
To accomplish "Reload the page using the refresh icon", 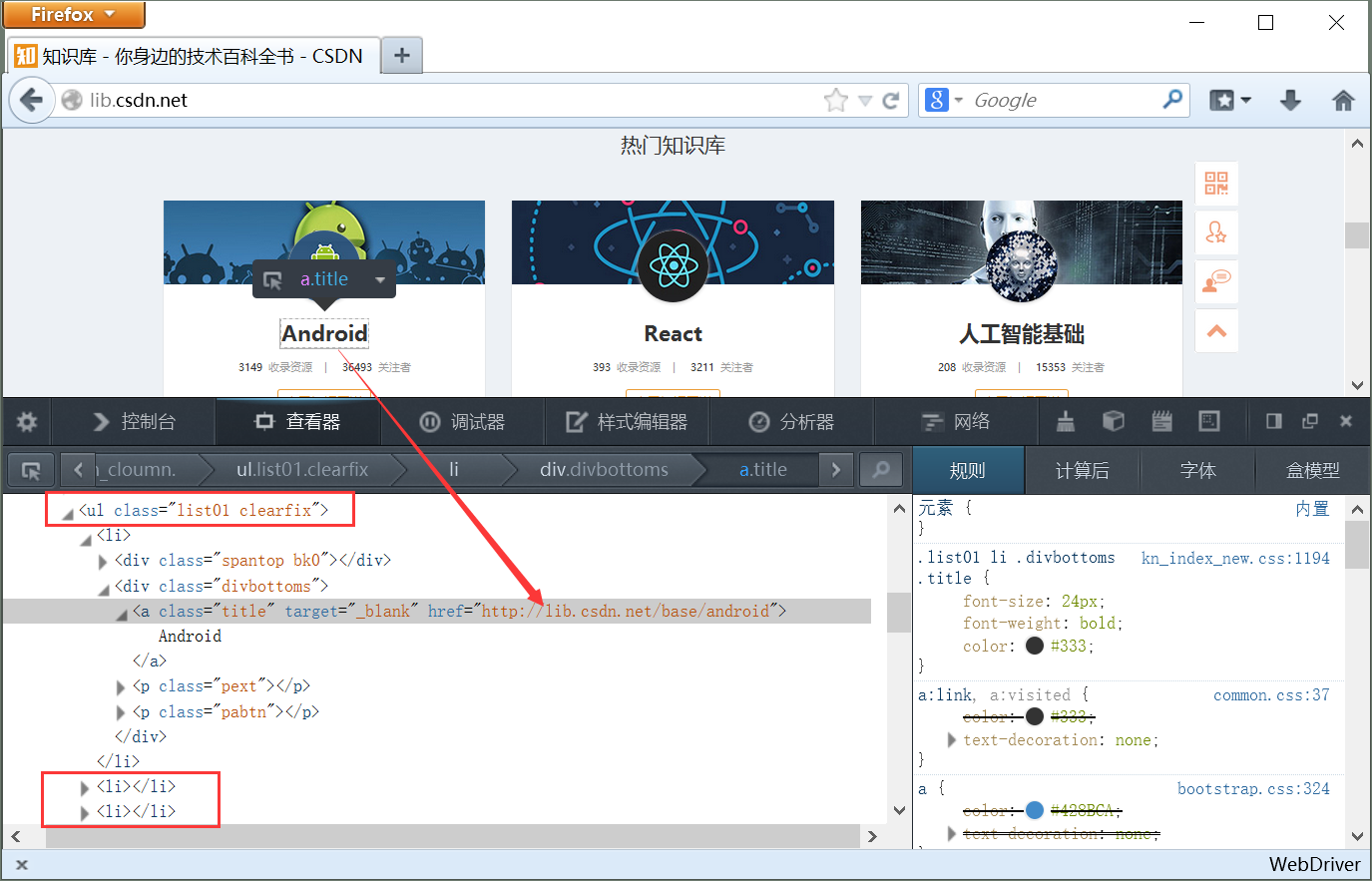I will pyautogui.click(x=891, y=100).
